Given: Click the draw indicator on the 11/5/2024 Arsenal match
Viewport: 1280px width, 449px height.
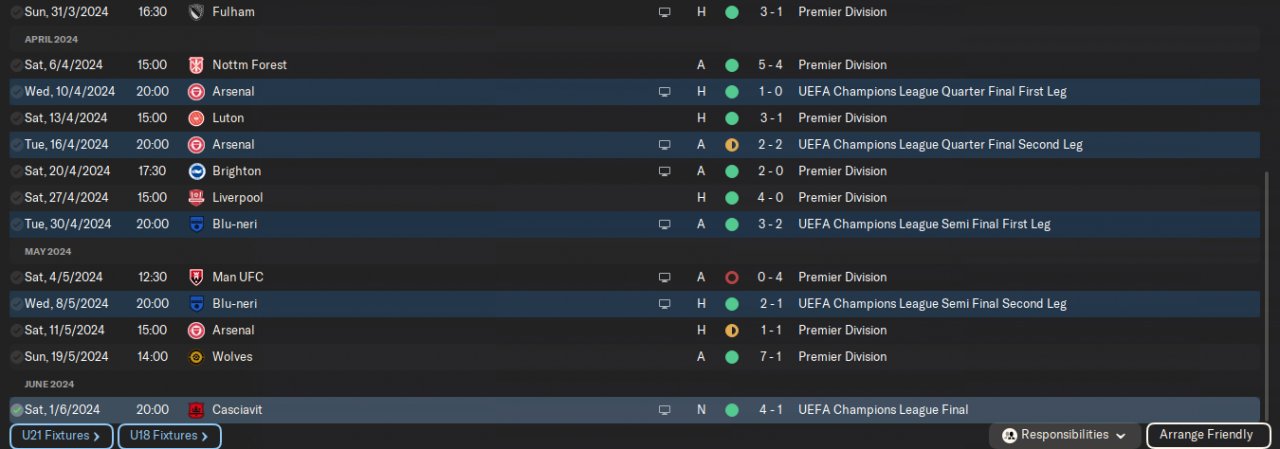Looking at the screenshot, I should [x=731, y=330].
